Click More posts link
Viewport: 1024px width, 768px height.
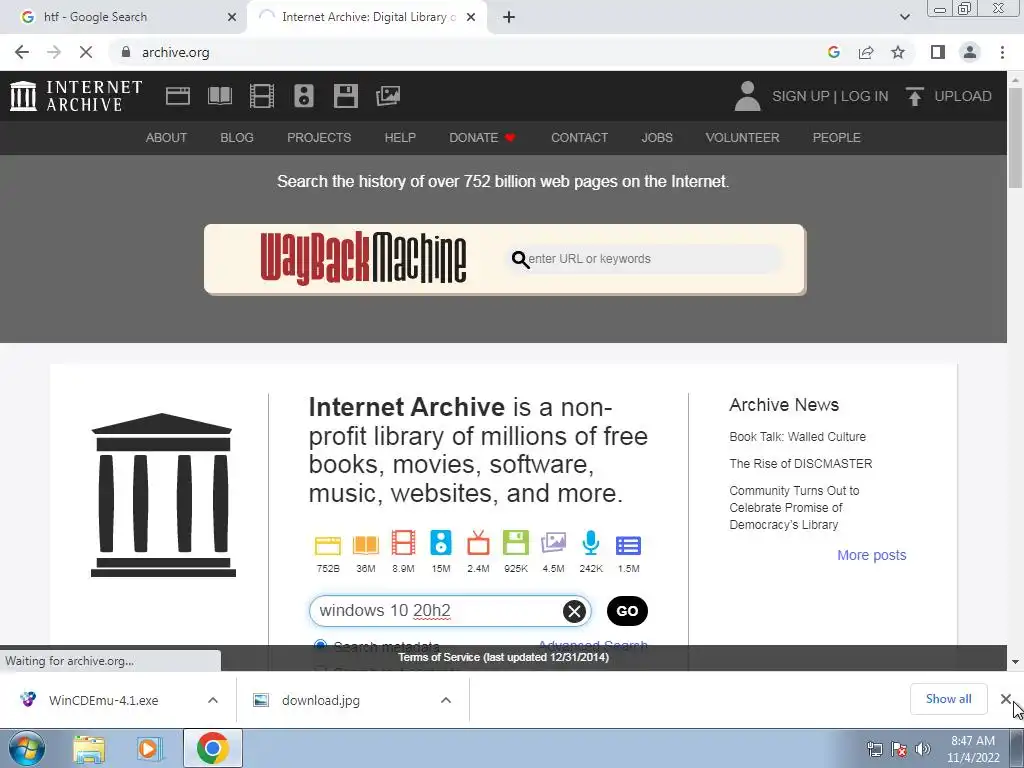coord(872,555)
